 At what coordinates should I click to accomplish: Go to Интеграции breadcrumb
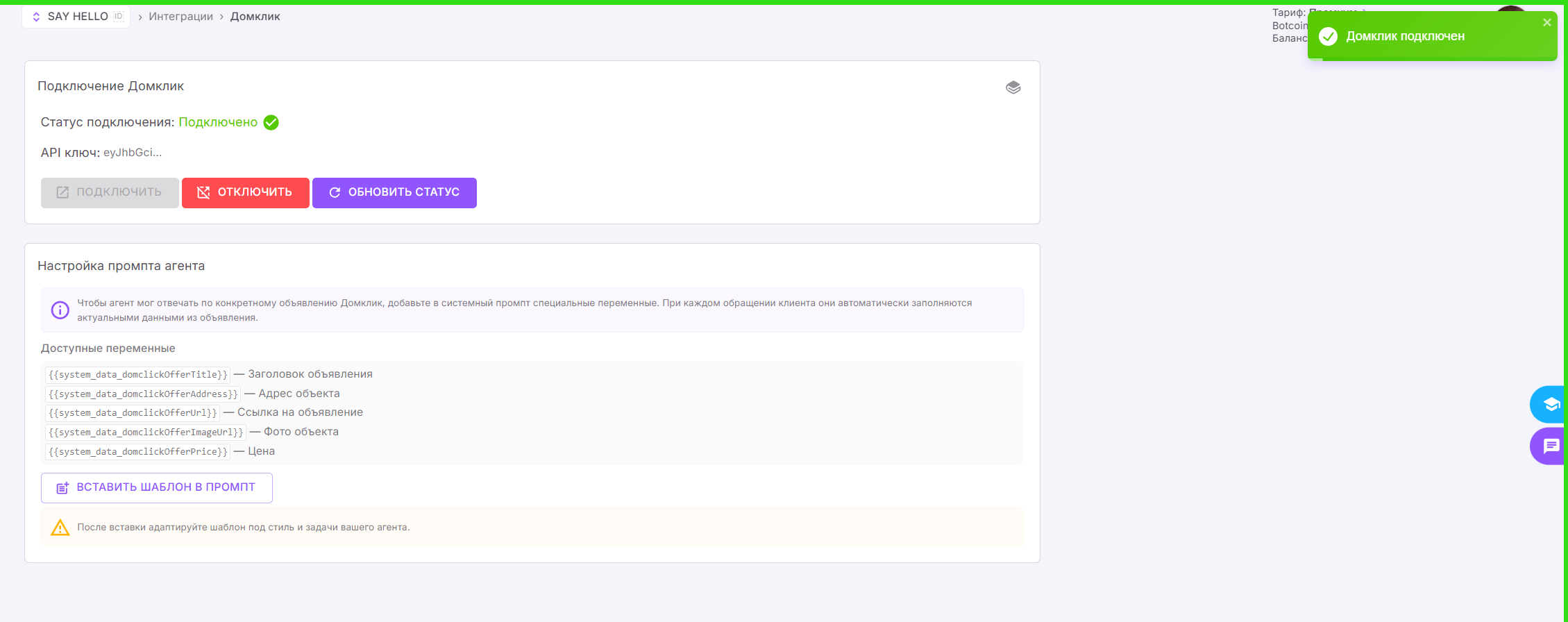(180, 17)
